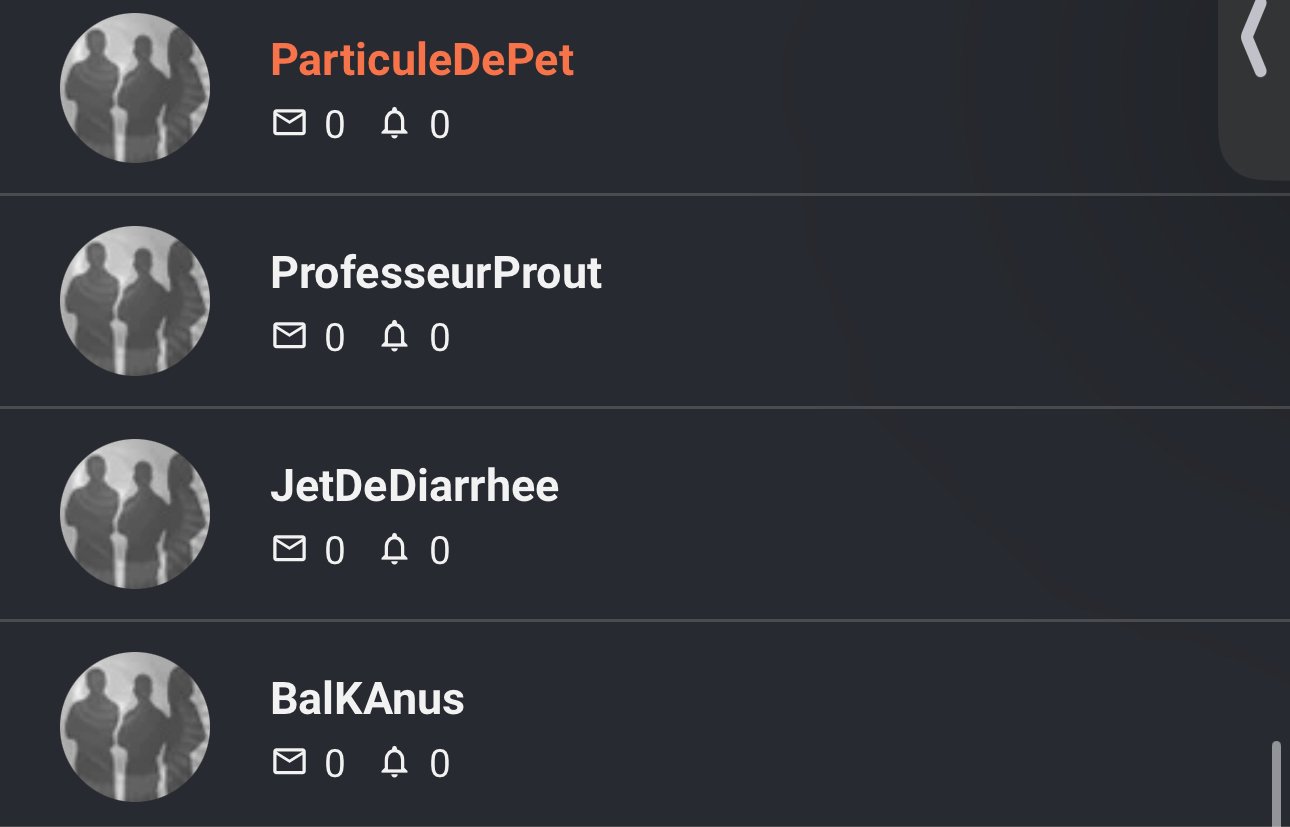Click the account list vertical scrollbar

click(x=1275, y=783)
